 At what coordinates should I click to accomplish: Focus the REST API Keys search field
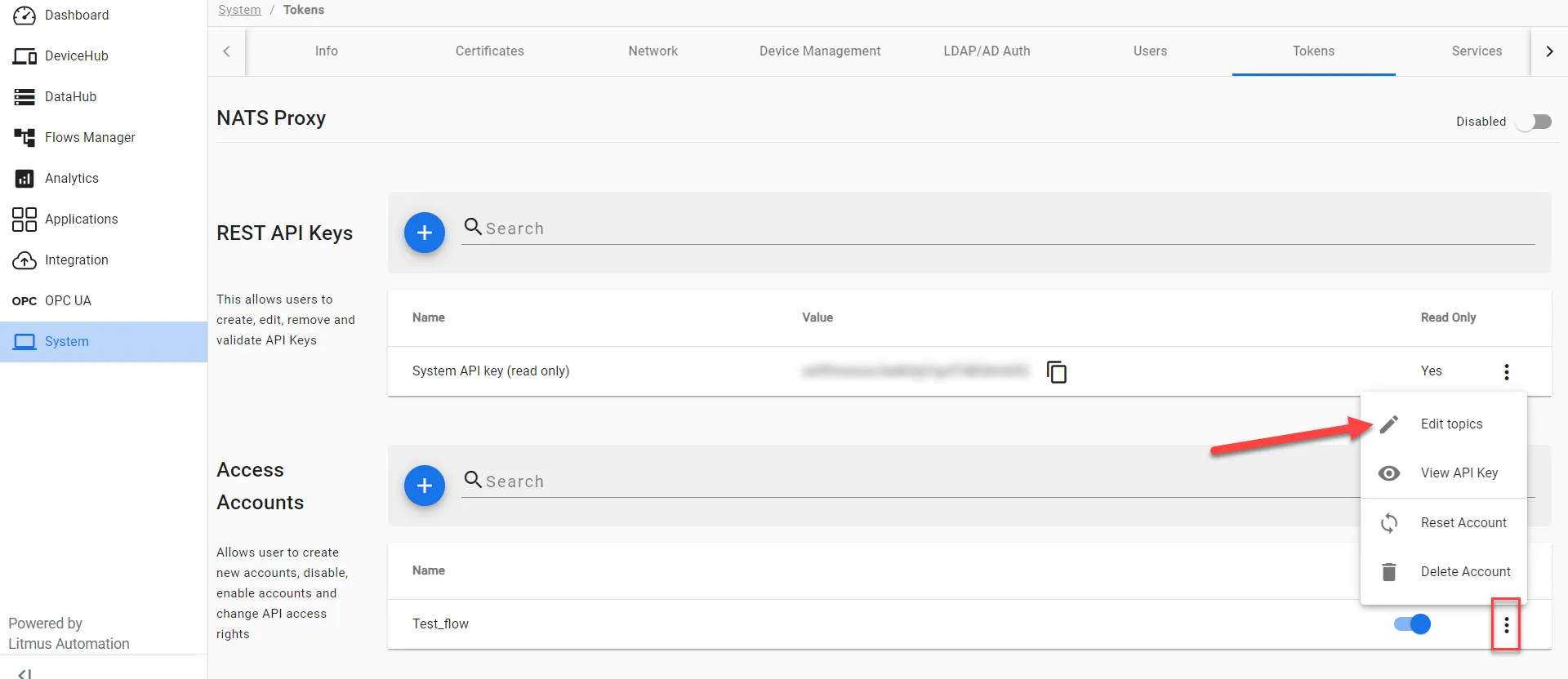[x=998, y=229]
